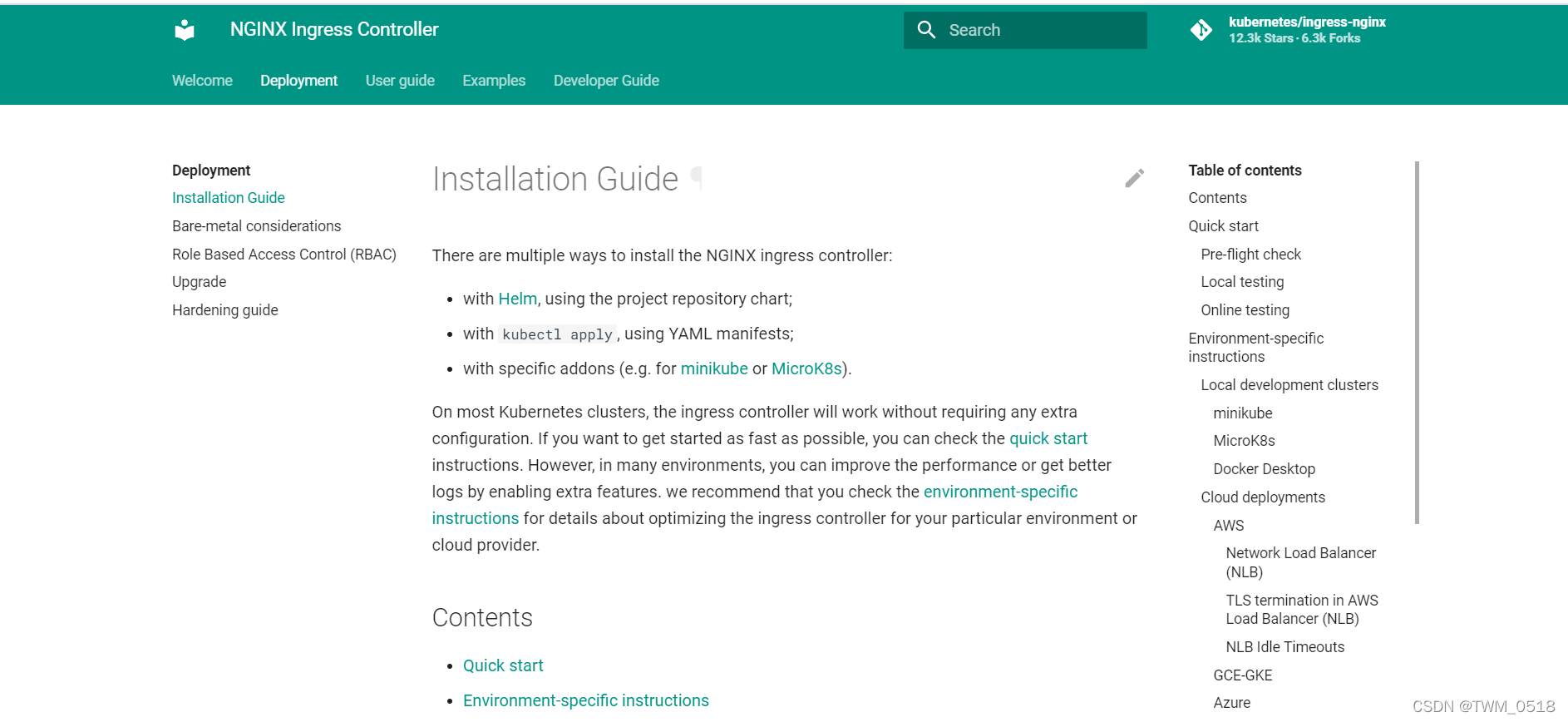The image size is (1568, 722).
Task: Jump to Docker Desktop section
Action: coord(1265,469)
